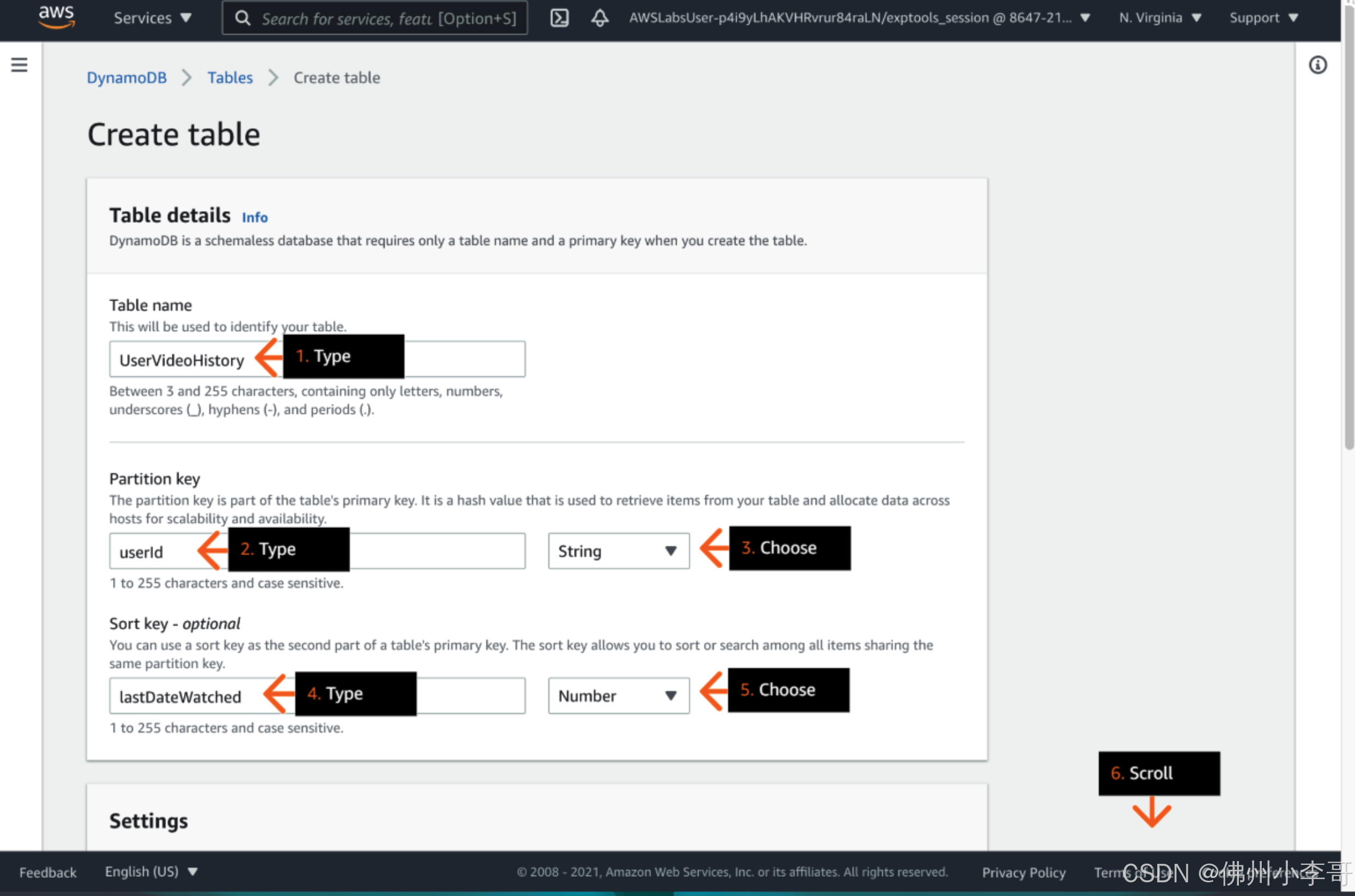Click the Sort key name field
The image size is (1355, 896).
[x=317, y=695]
